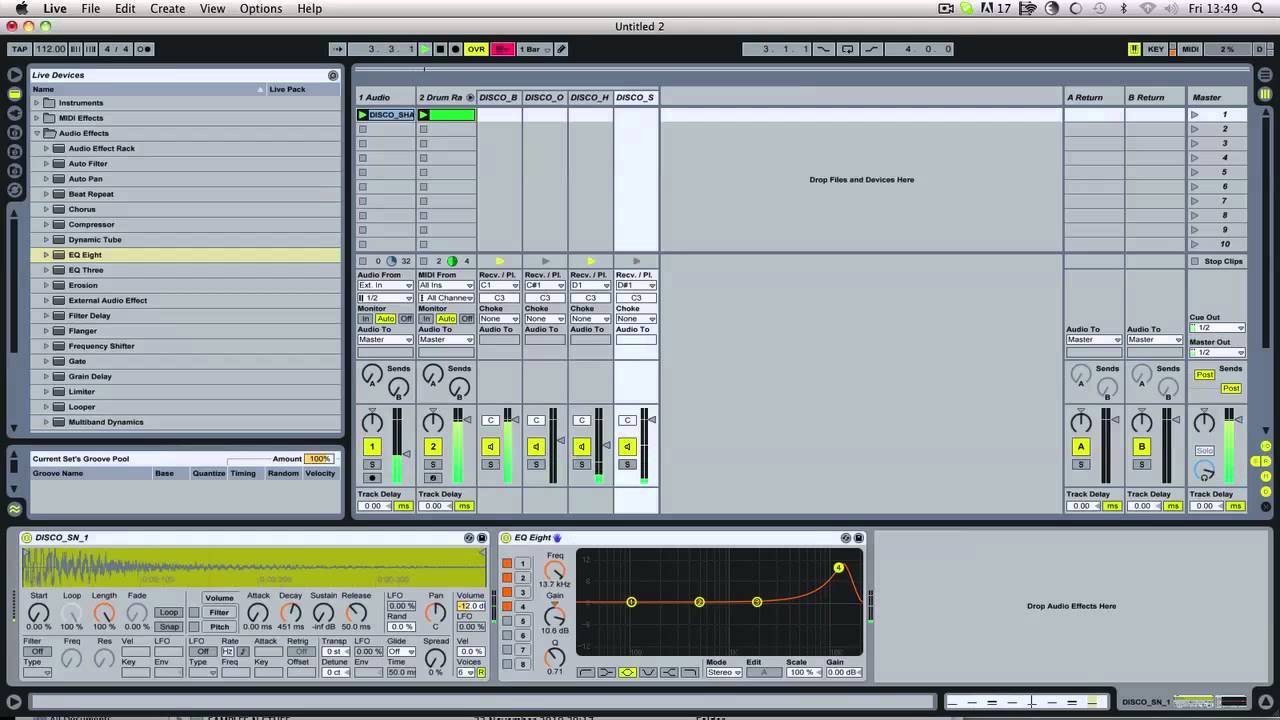
Task: Open the Options menu
Action: coord(261,9)
